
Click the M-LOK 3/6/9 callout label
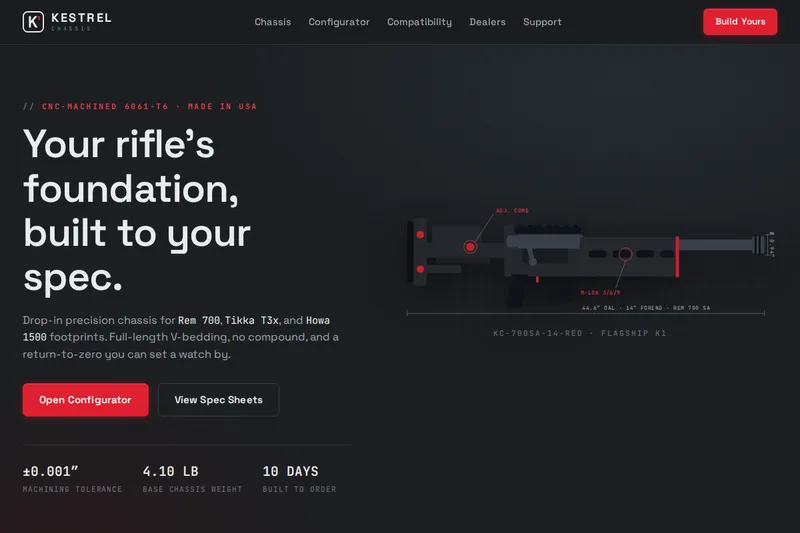601,293
